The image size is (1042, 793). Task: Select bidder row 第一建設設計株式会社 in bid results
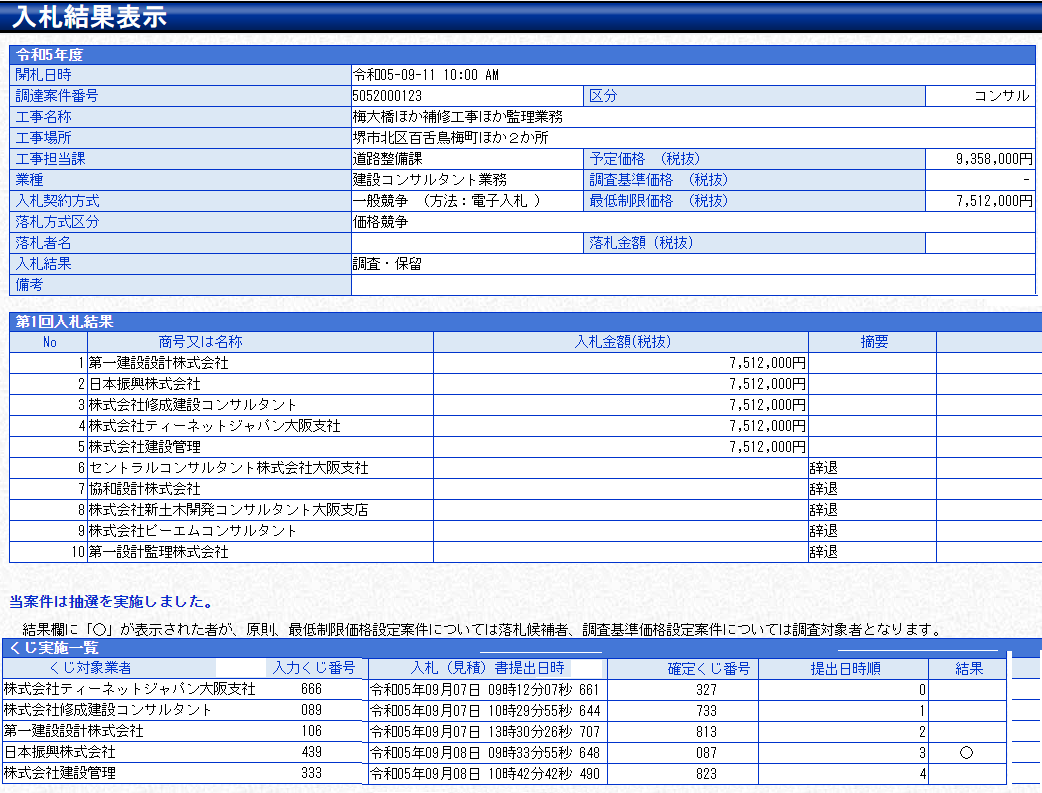[158, 363]
